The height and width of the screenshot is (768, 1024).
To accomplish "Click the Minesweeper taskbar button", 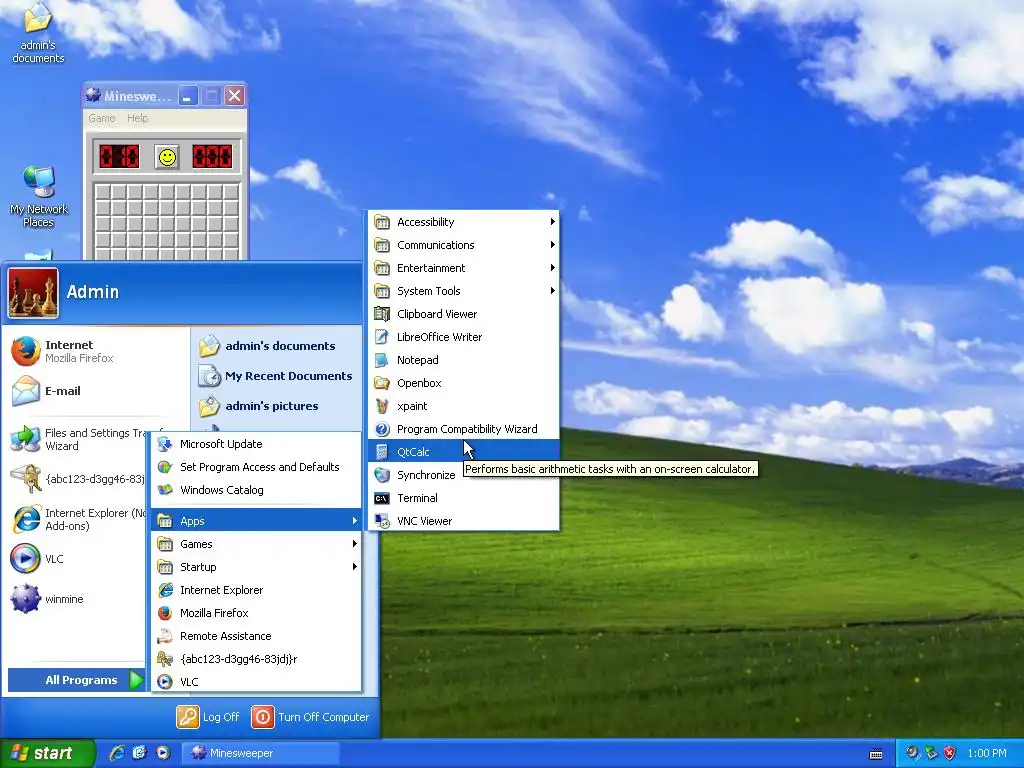I will (x=260, y=753).
